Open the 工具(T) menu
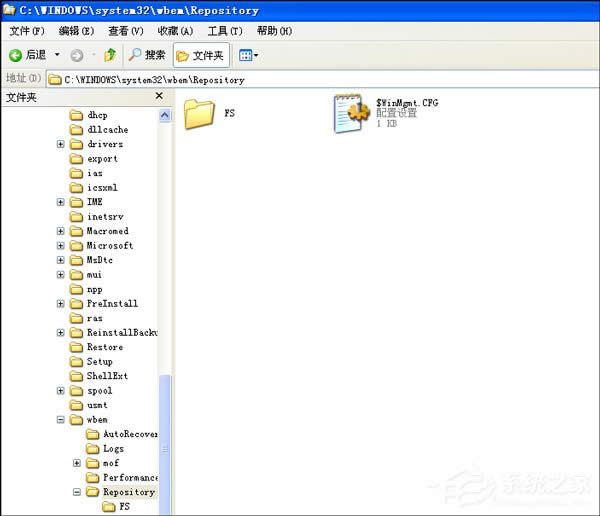 coord(225,31)
